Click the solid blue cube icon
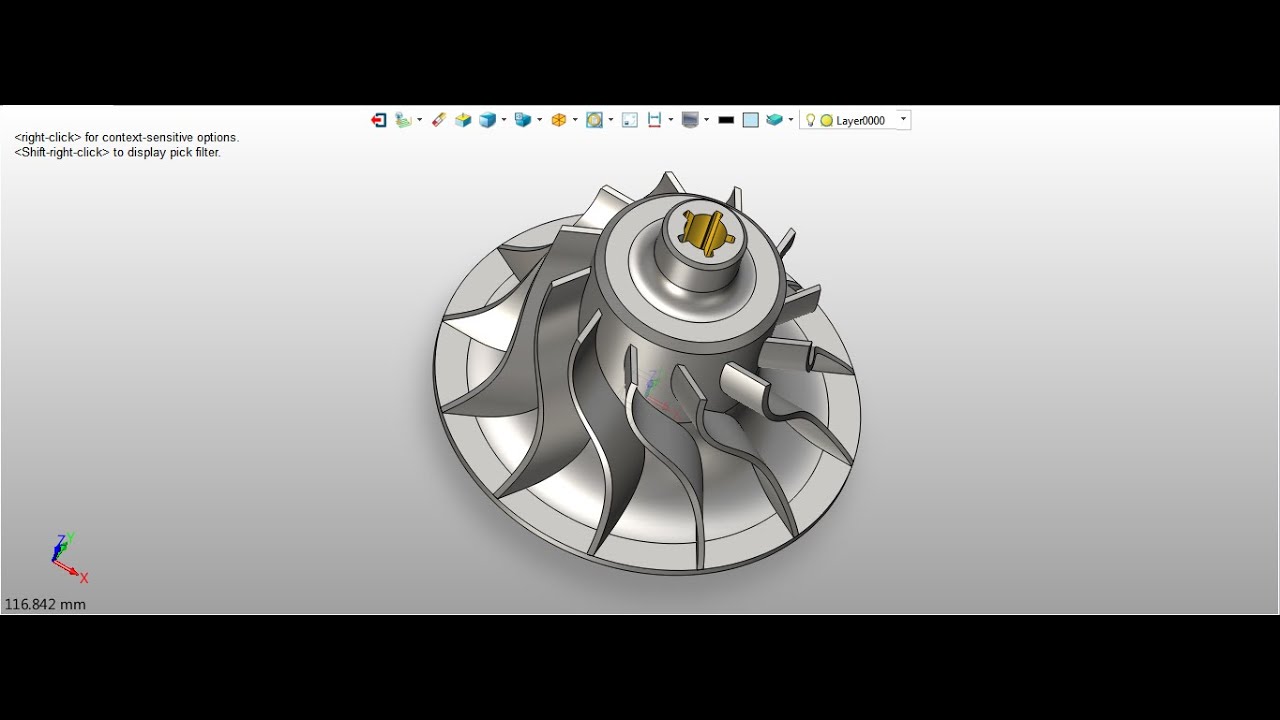 [487, 120]
